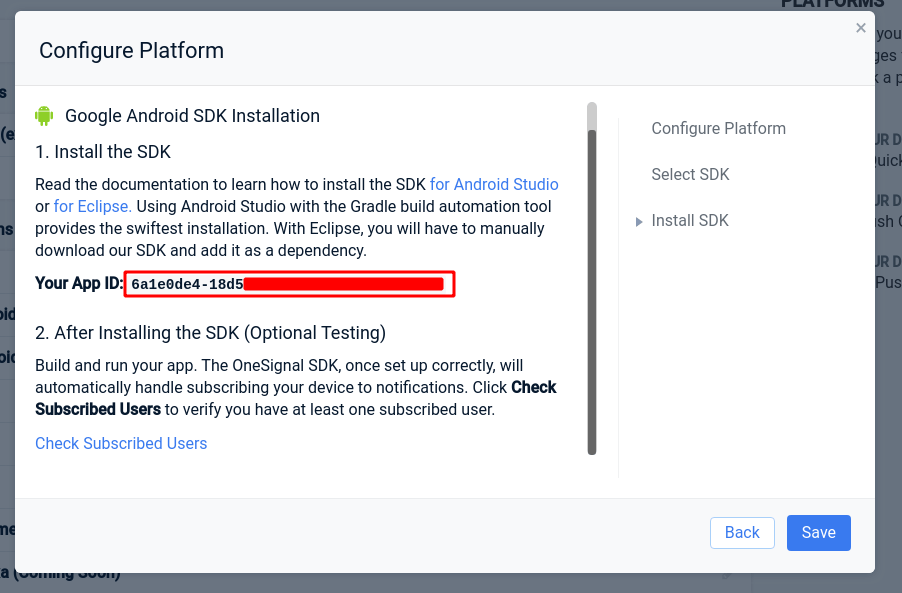
Task: Open the 'for Android Studio' documentation link
Action: point(494,184)
